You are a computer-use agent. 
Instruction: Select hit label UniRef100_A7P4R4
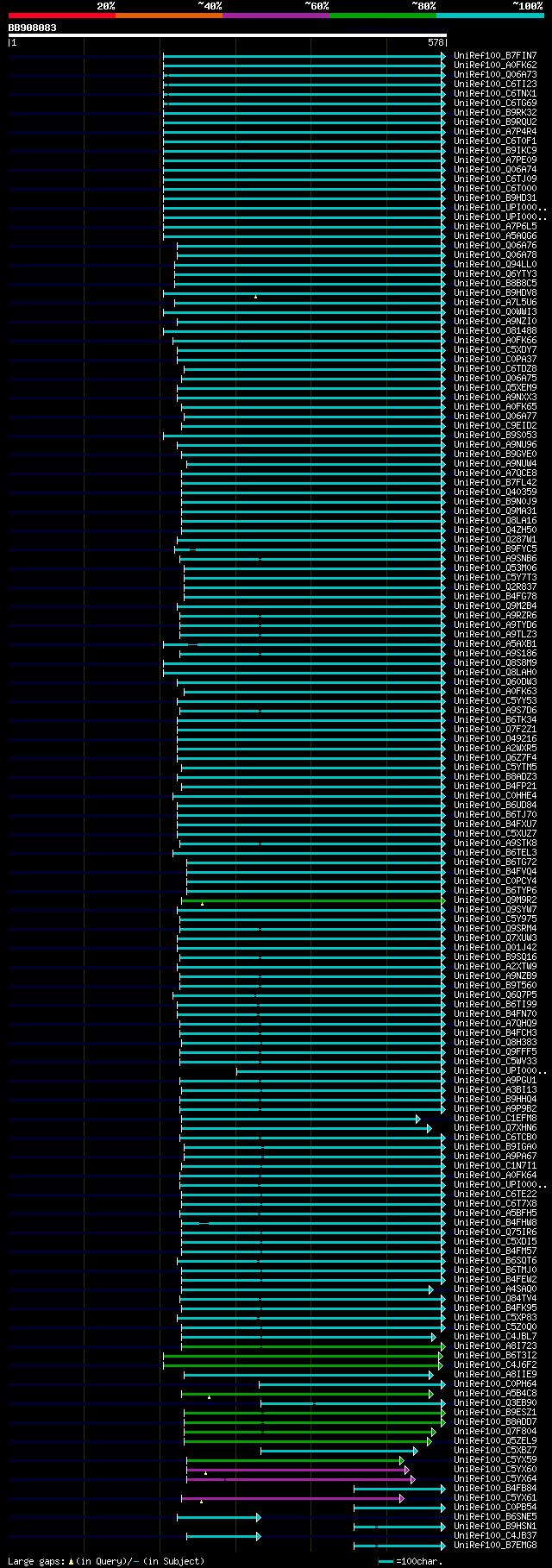(495, 132)
